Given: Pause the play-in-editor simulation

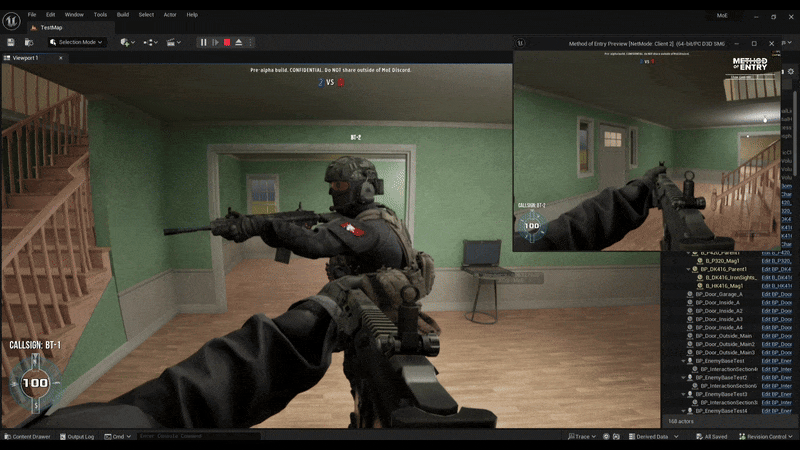Looking at the screenshot, I should [204, 42].
